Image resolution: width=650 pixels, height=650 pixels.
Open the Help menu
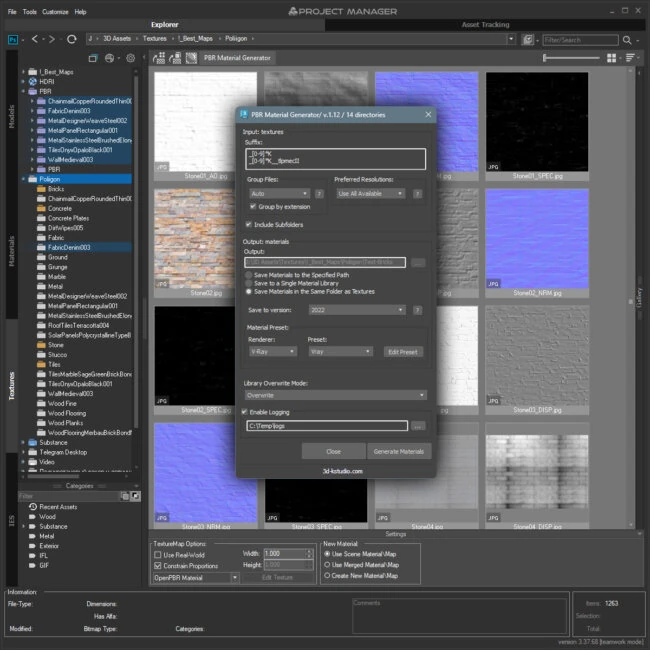click(80, 12)
